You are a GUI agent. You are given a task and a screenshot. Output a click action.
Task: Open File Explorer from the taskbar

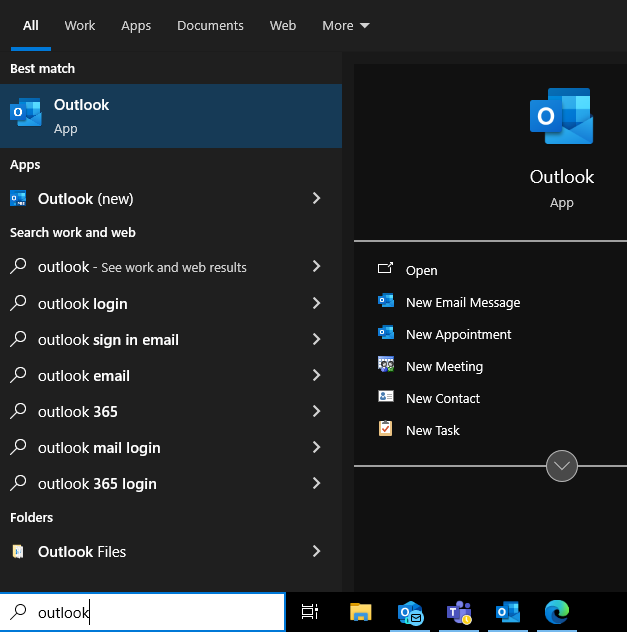[x=360, y=612]
